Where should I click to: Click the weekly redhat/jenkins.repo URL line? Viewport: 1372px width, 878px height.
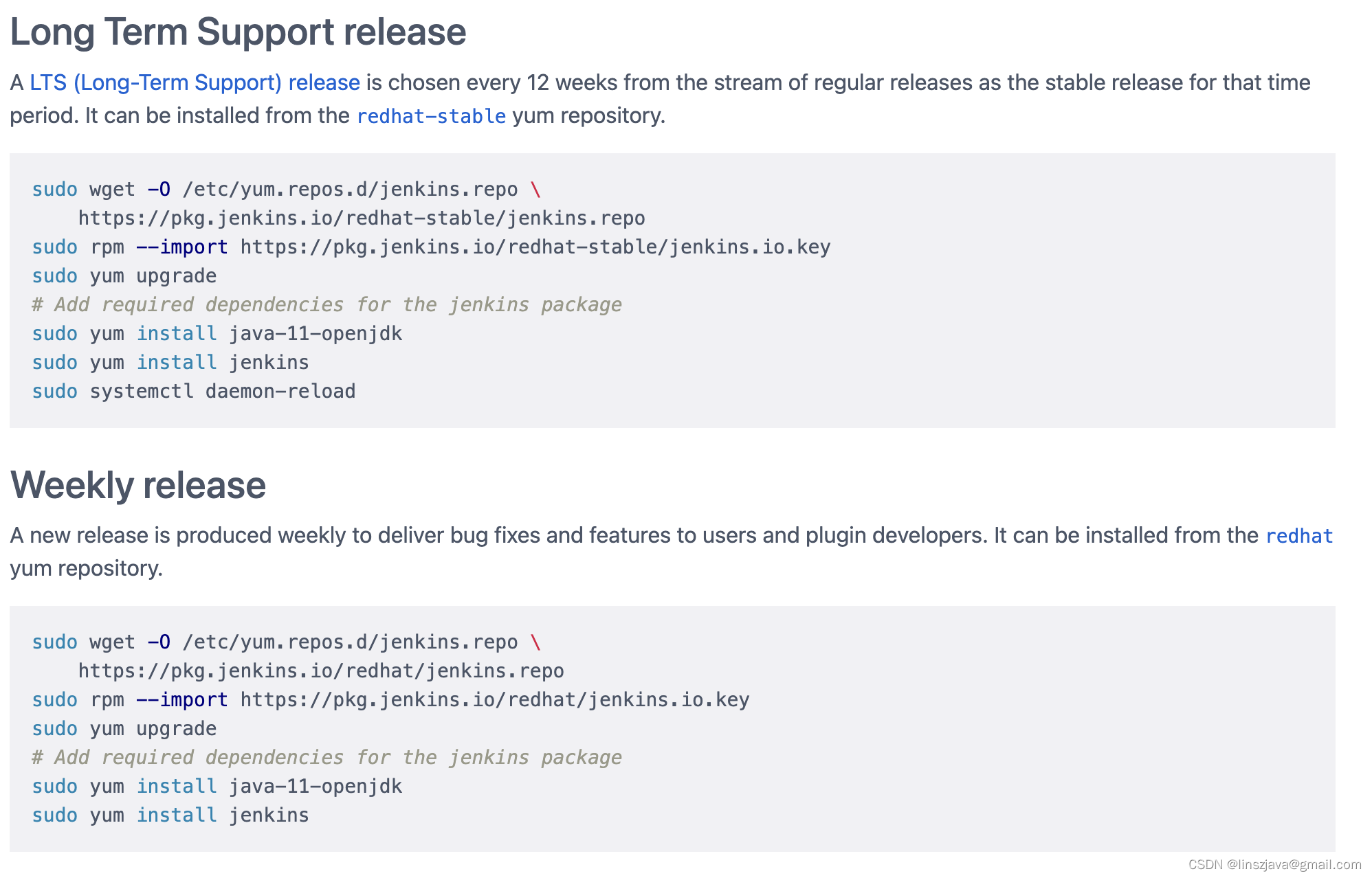point(321,671)
